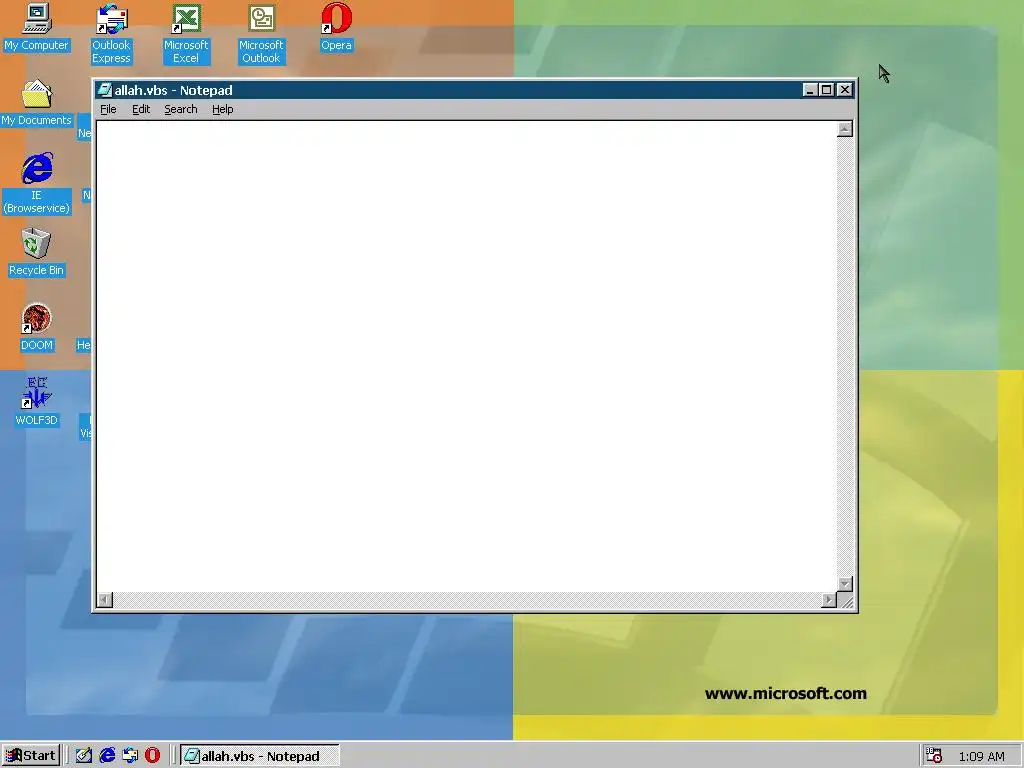This screenshot has height=768, width=1024.
Task: Select the Opera desktop shortcut
Action: [x=336, y=27]
